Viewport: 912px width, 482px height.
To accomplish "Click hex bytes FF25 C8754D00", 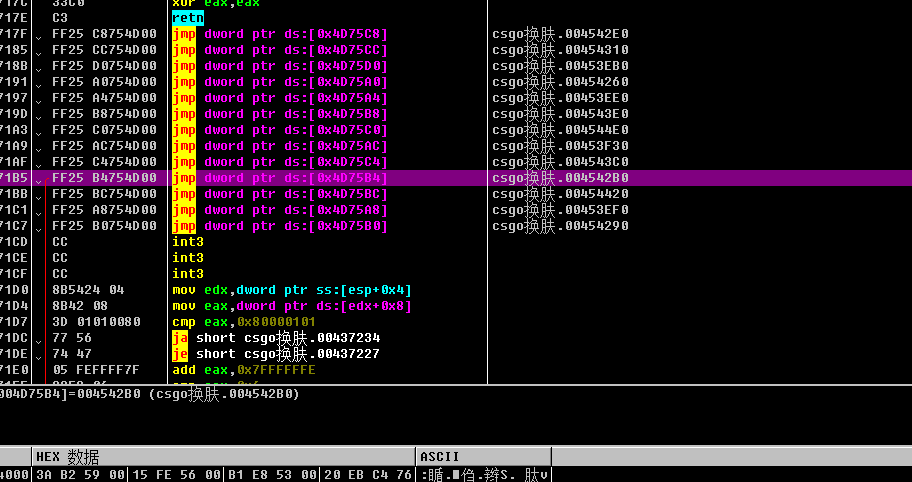I will (x=104, y=34).
